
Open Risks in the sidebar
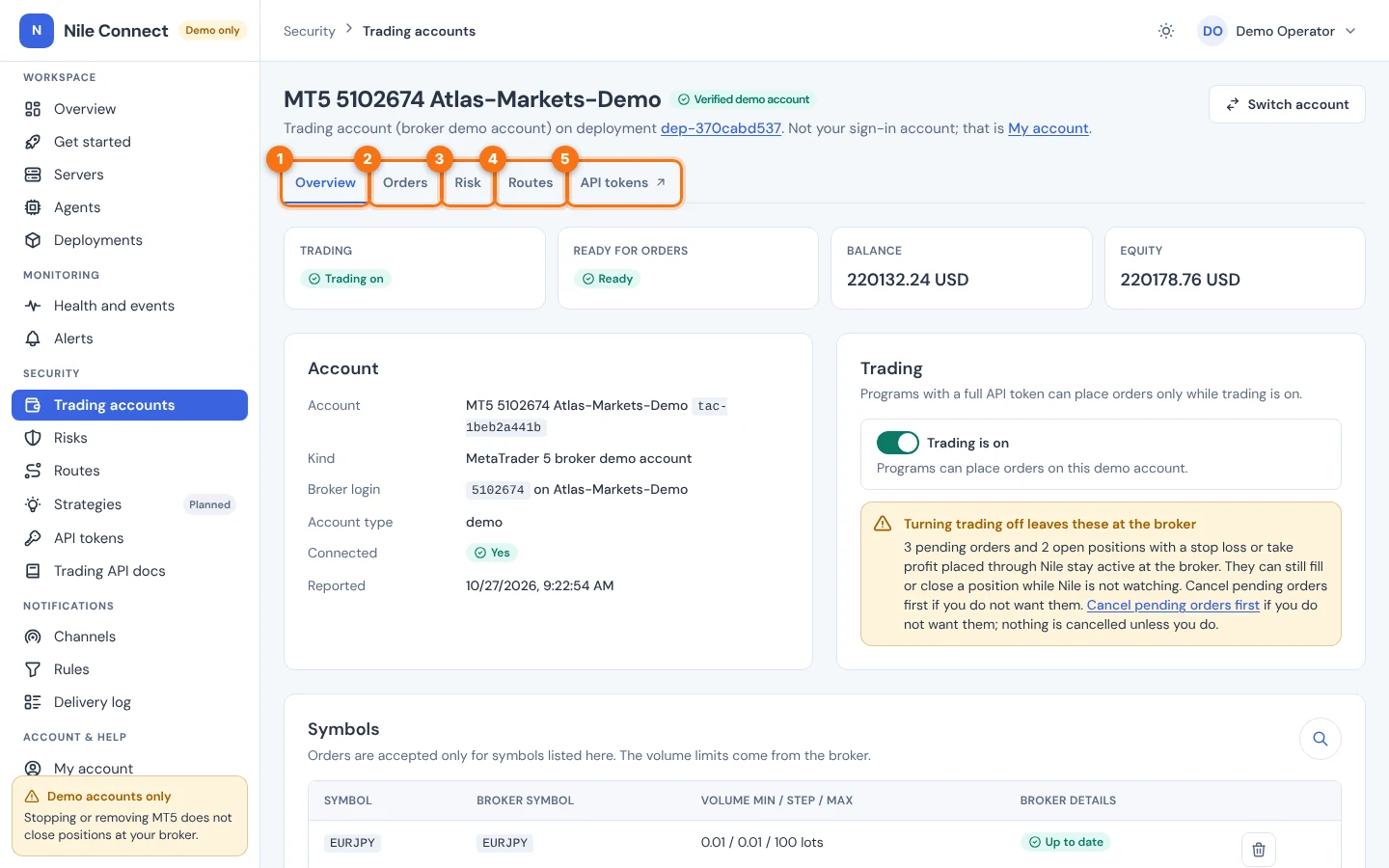(129, 438)
